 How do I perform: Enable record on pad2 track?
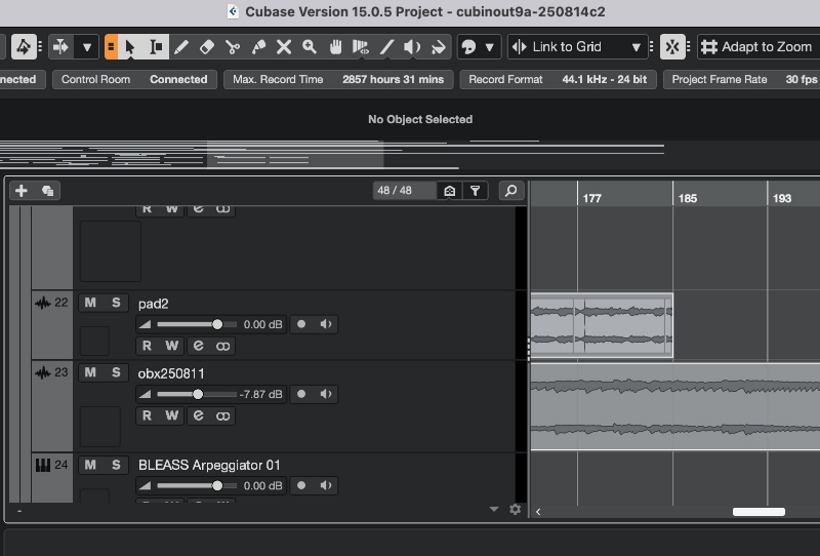[x=301, y=324]
